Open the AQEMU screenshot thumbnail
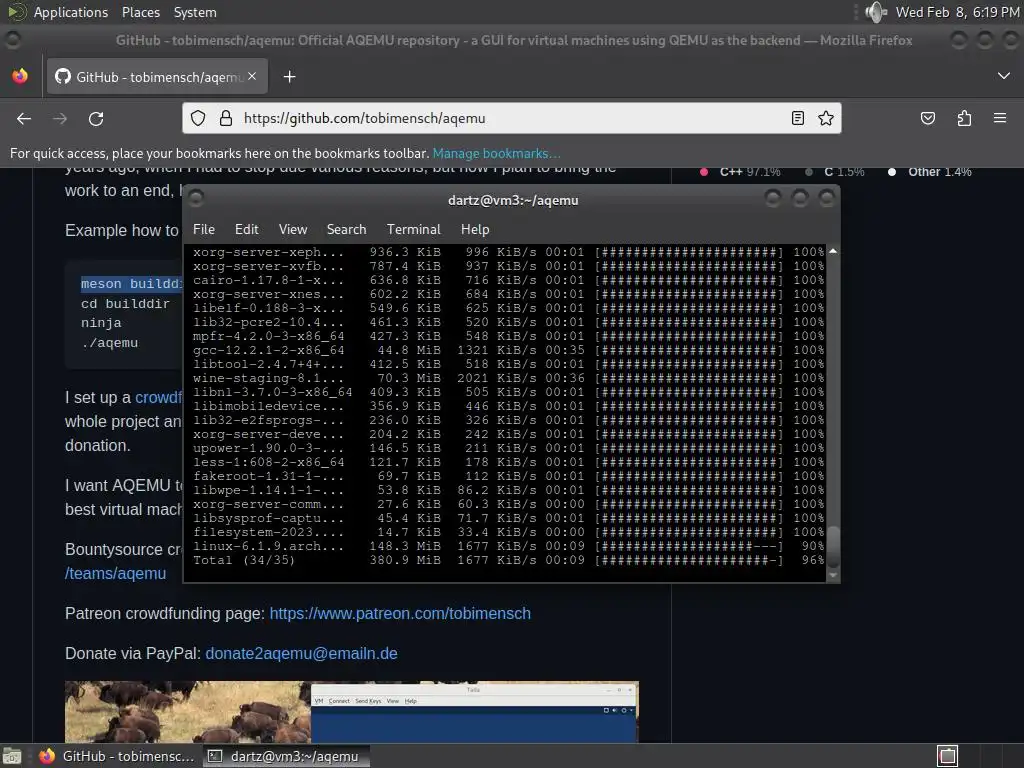 pos(351,712)
